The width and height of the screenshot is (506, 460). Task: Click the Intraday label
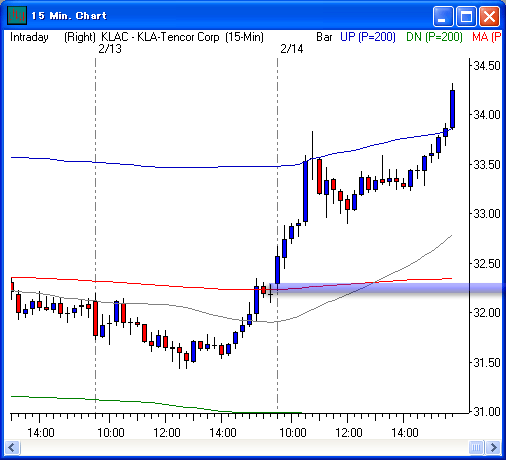(29, 37)
